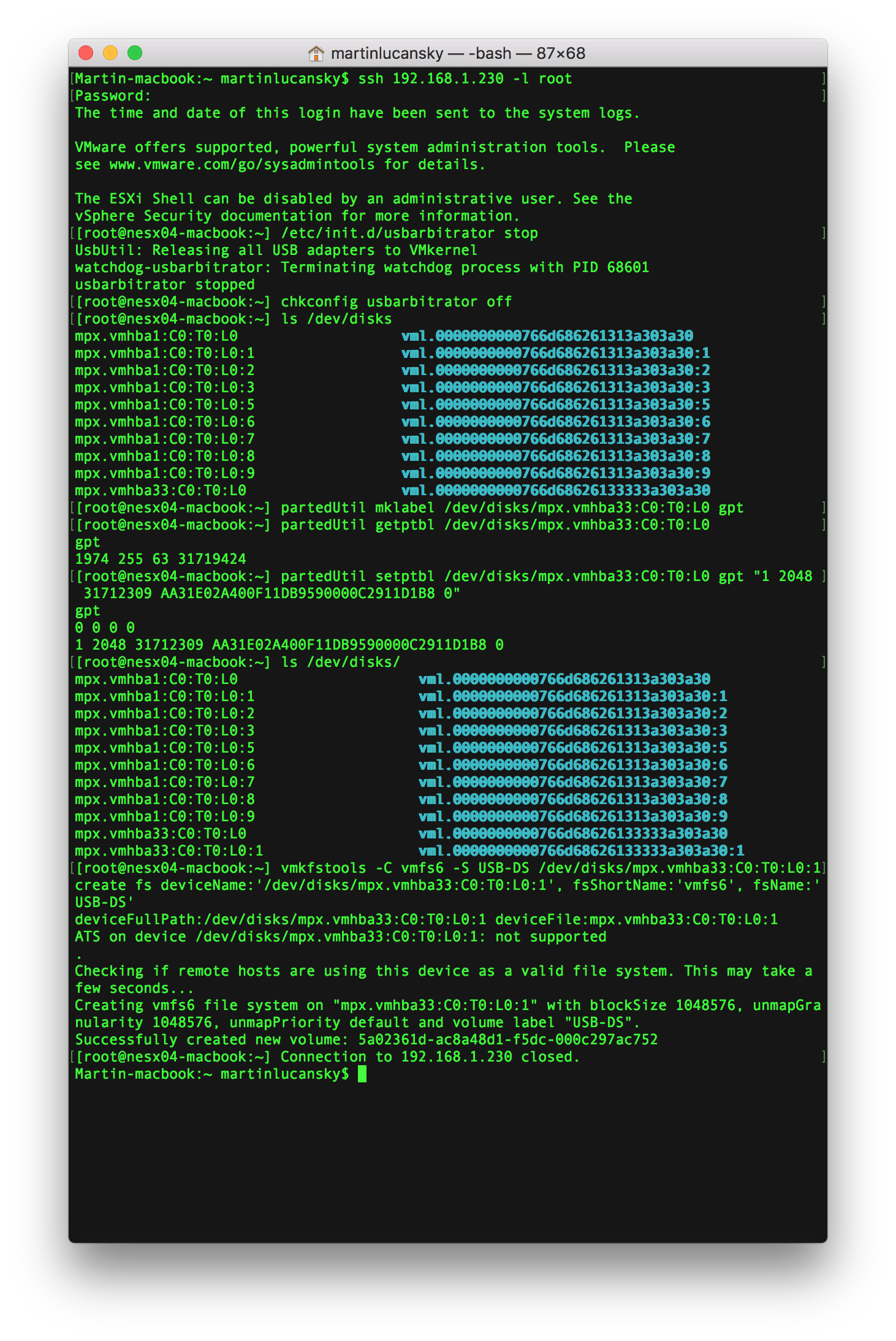The image size is (896, 1341).
Task: Click the 1974 255 63 31719424 geometry line
Action: [161, 559]
